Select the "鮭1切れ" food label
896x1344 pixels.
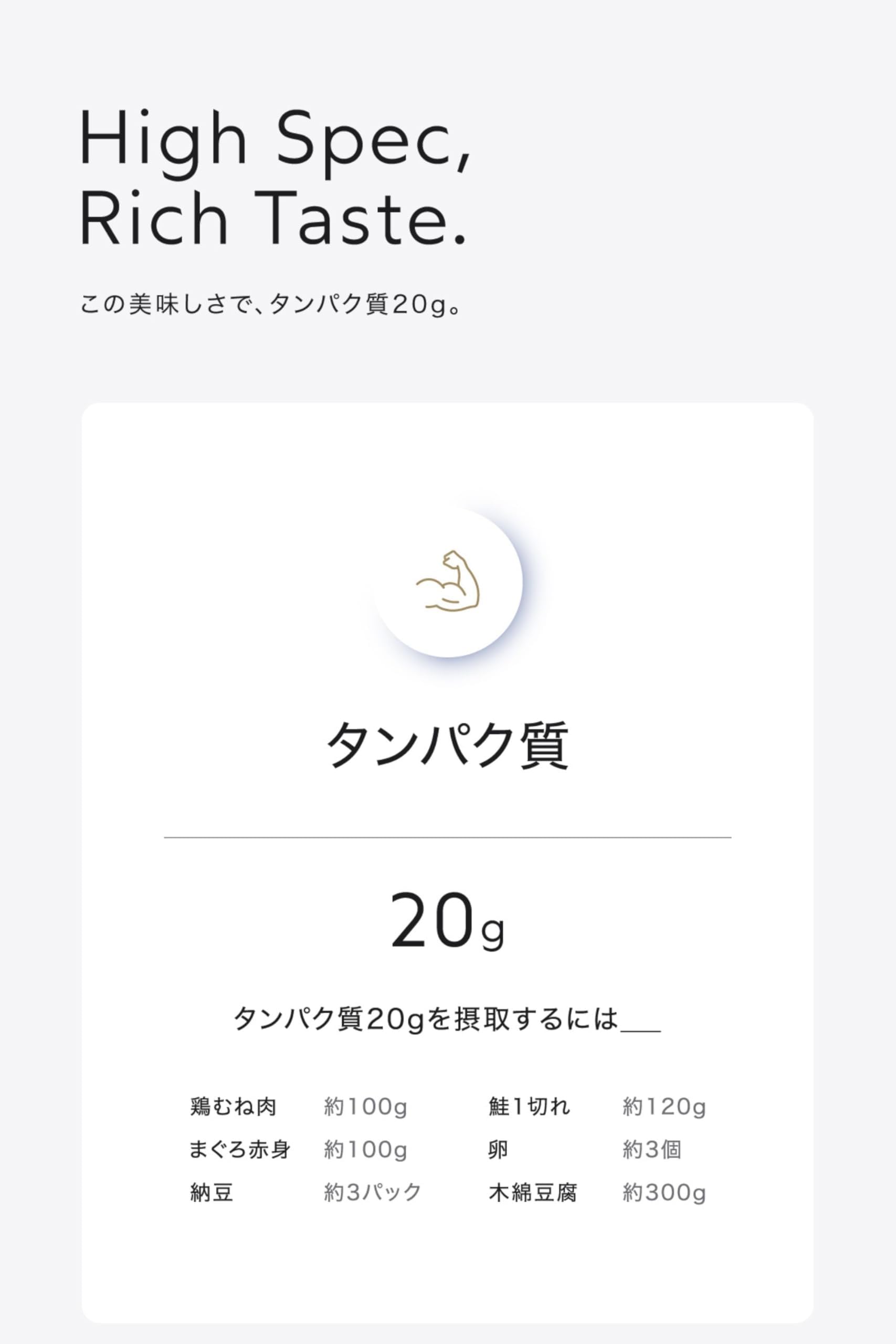click(x=529, y=1106)
